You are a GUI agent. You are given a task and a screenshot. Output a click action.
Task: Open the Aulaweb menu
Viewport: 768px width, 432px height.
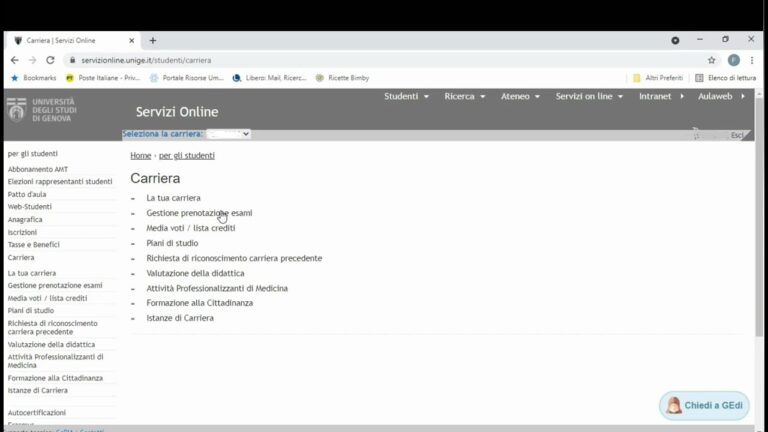[x=721, y=96]
